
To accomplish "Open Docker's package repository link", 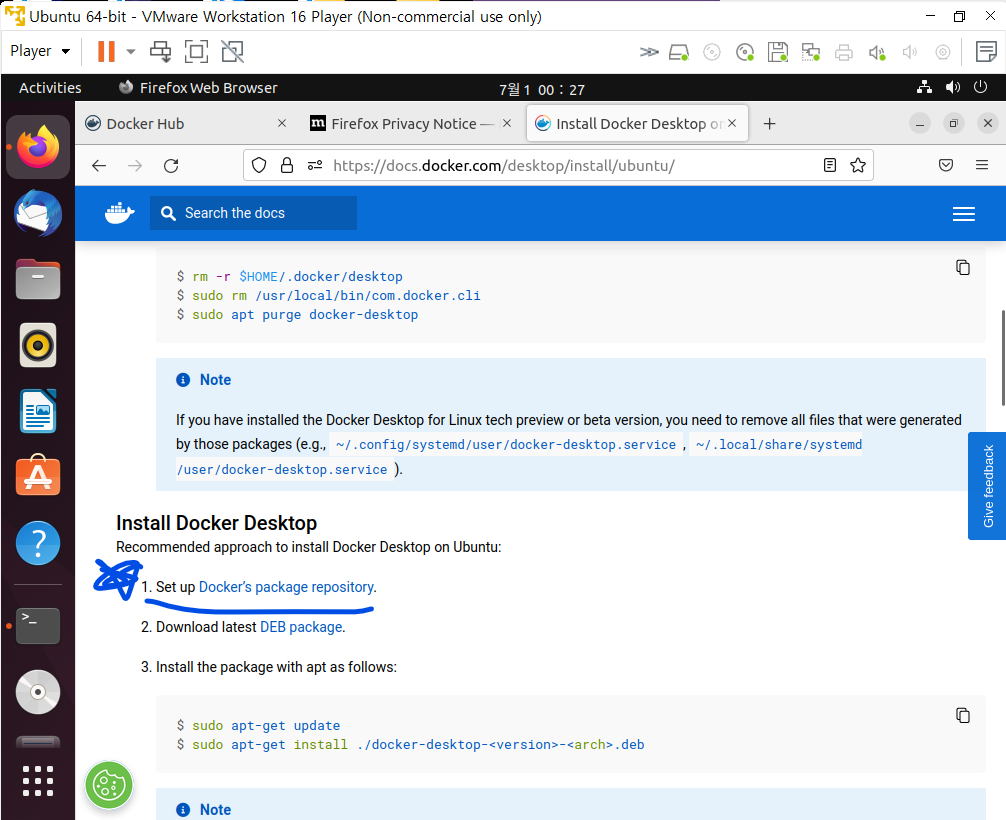I will (x=286, y=587).
